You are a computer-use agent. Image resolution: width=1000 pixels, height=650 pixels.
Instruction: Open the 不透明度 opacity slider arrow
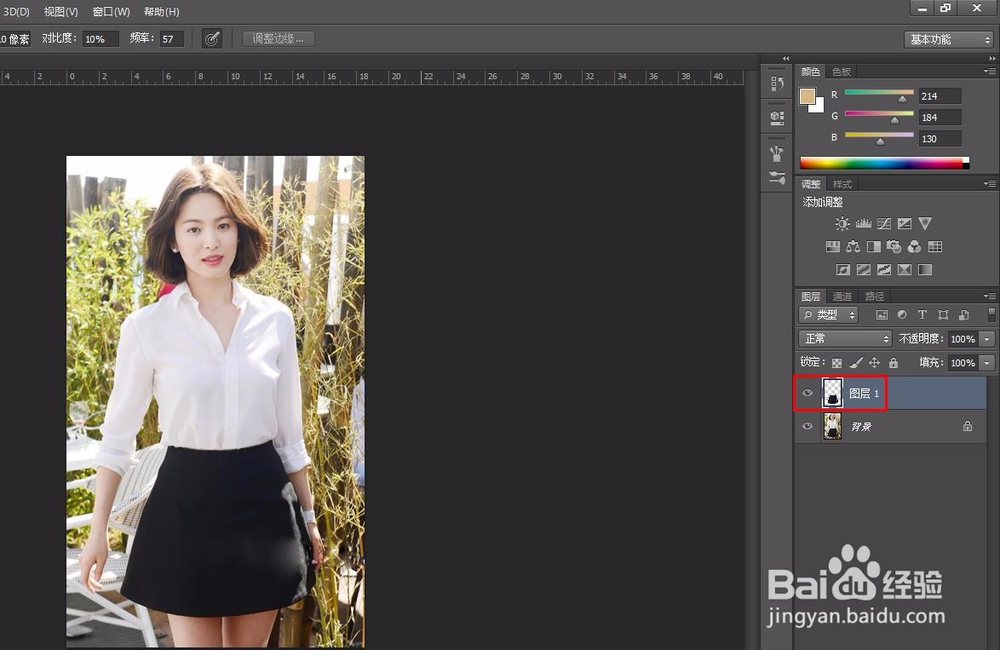[x=987, y=339]
